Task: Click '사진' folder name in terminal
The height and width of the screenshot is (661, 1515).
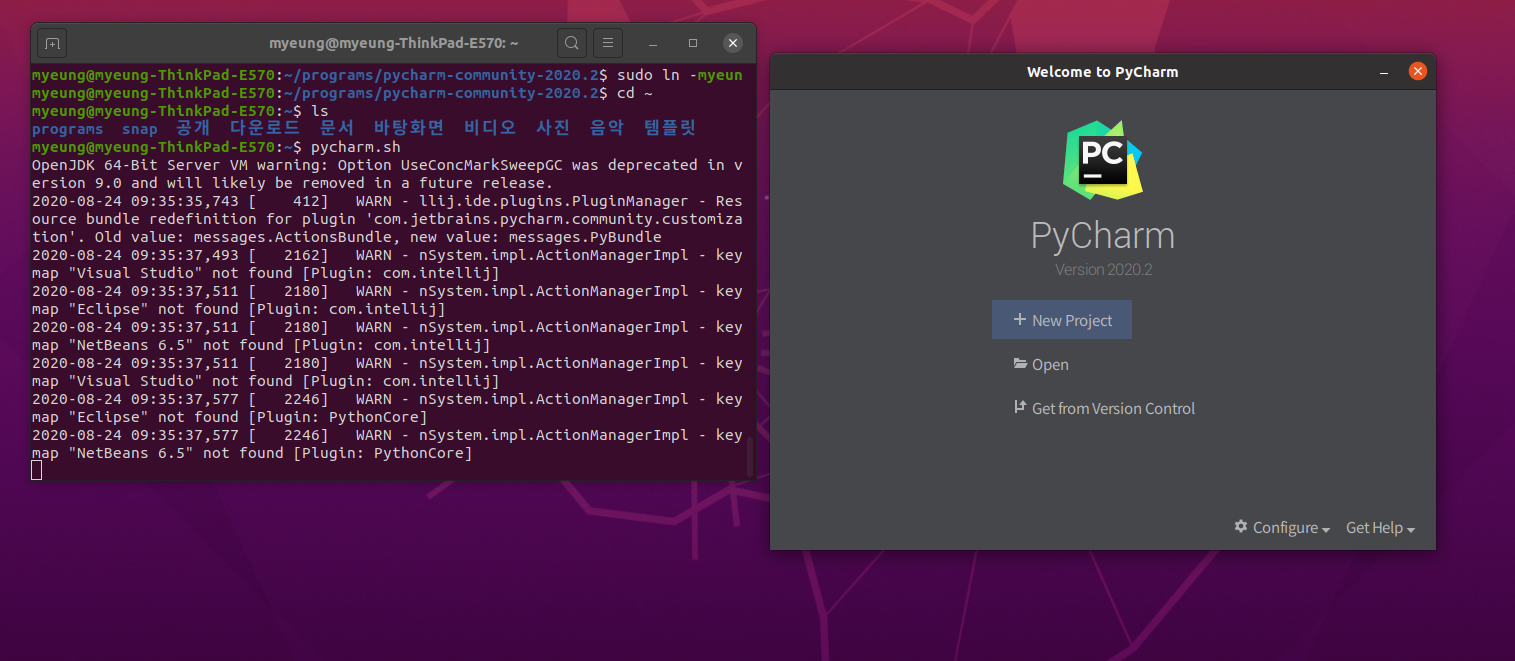Action: [553, 128]
